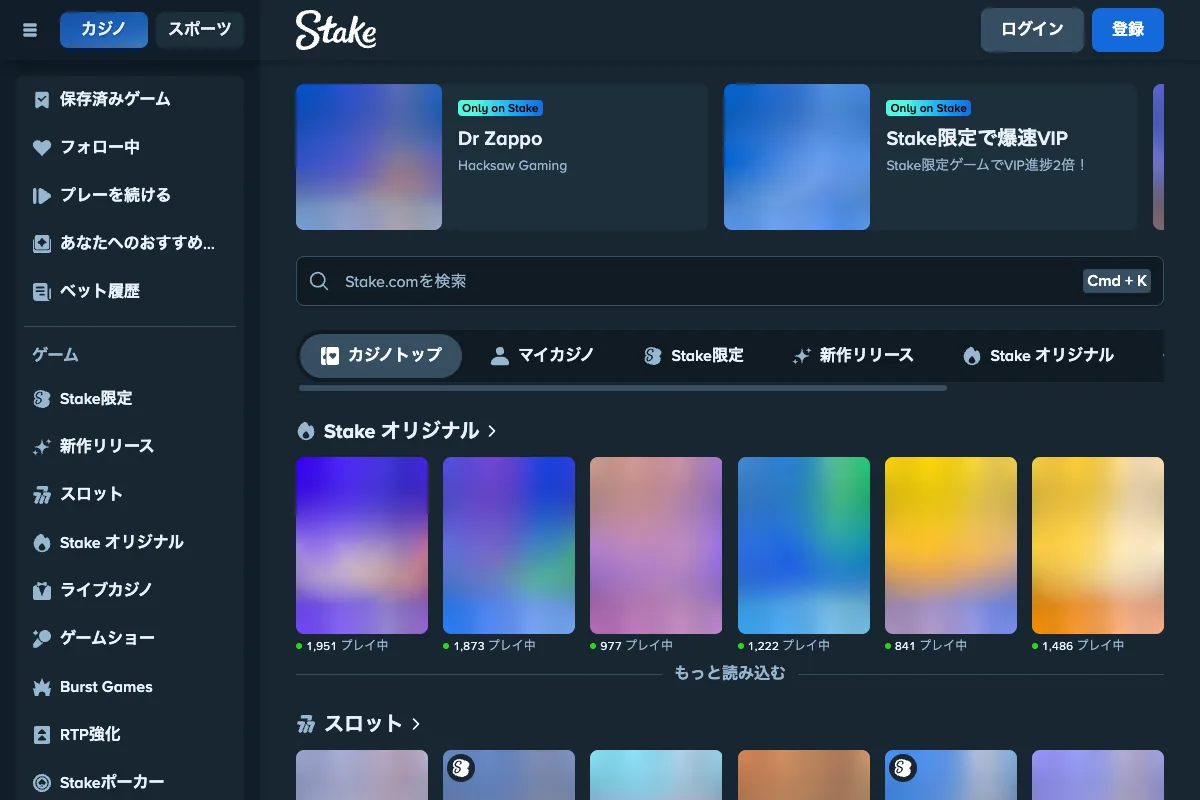Click the magnifier icon in search bar
The height and width of the screenshot is (800, 1200).
pyautogui.click(x=319, y=281)
